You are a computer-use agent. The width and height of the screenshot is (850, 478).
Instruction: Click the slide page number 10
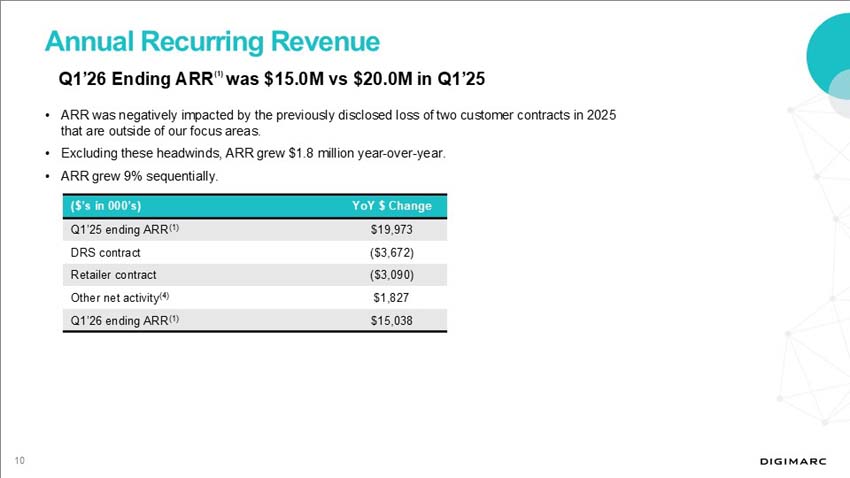(x=20, y=461)
